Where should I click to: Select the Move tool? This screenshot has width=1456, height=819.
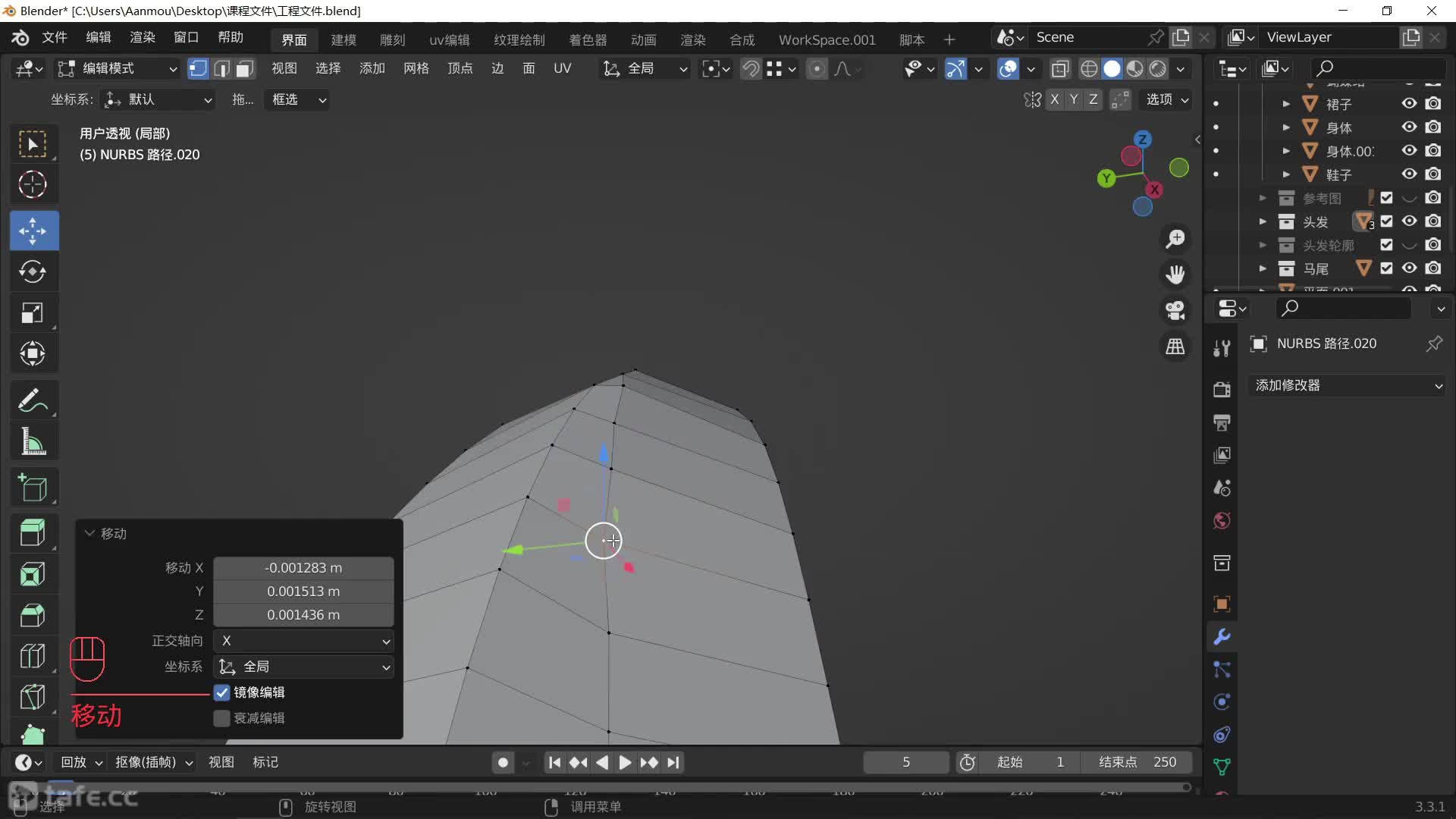tap(33, 231)
